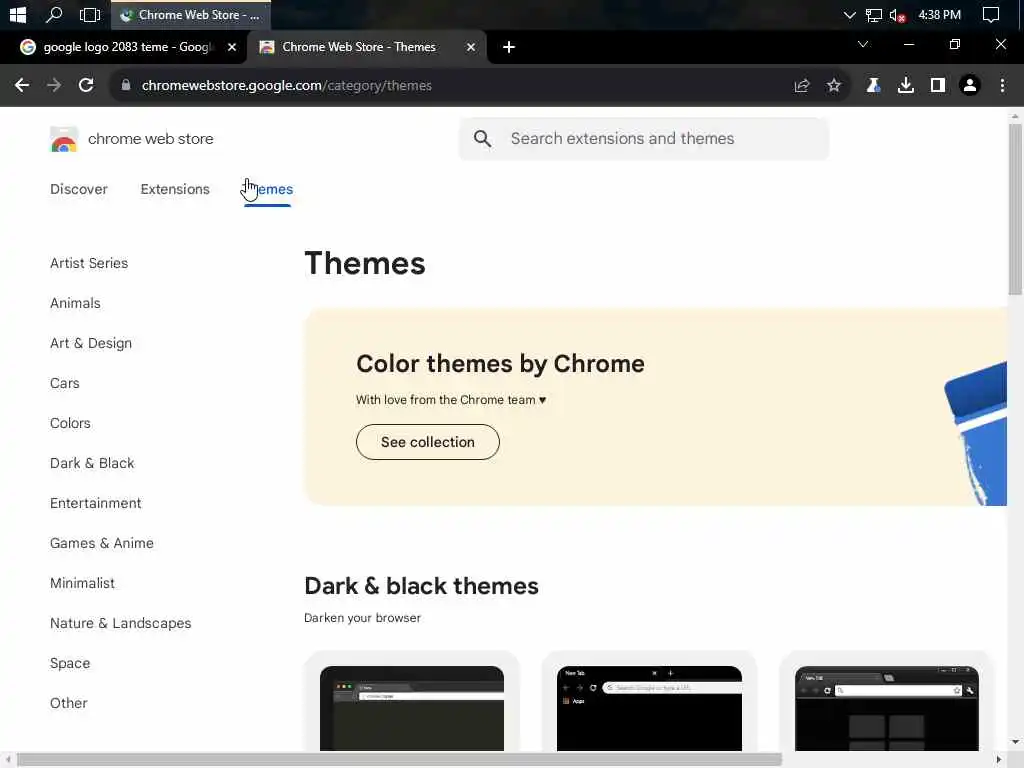Open second dark theme thumbnail showing Apps
Viewport: 1024px width, 768px height.
[649, 708]
